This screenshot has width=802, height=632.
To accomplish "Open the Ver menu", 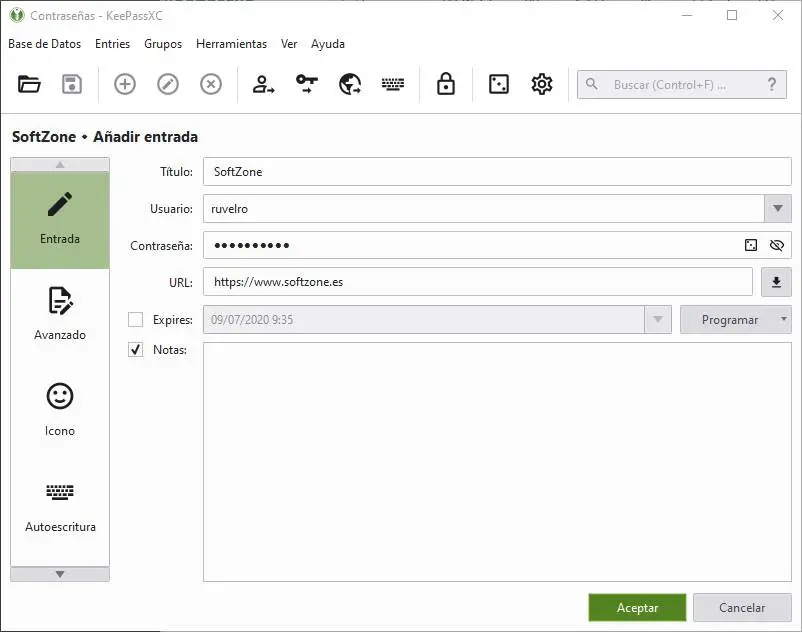I will tap(289, 44).
